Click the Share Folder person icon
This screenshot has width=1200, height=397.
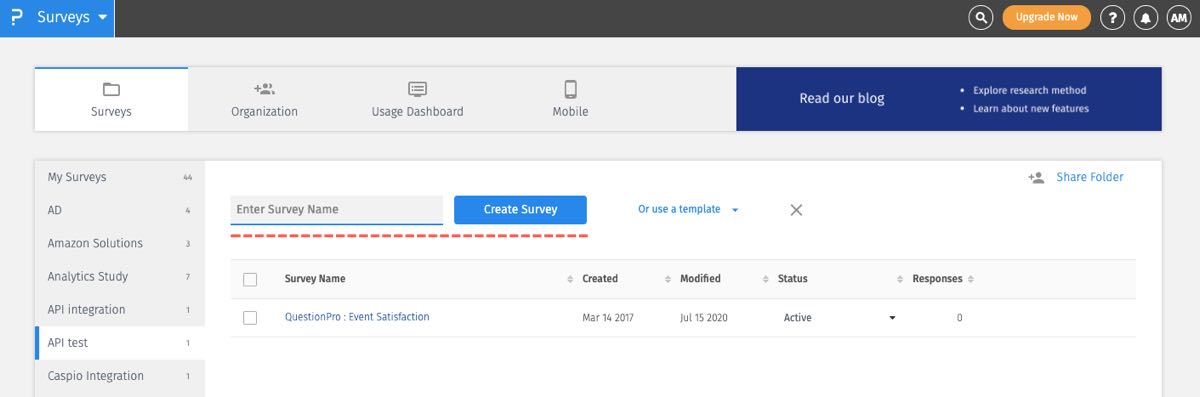(x=1036, y=177)
